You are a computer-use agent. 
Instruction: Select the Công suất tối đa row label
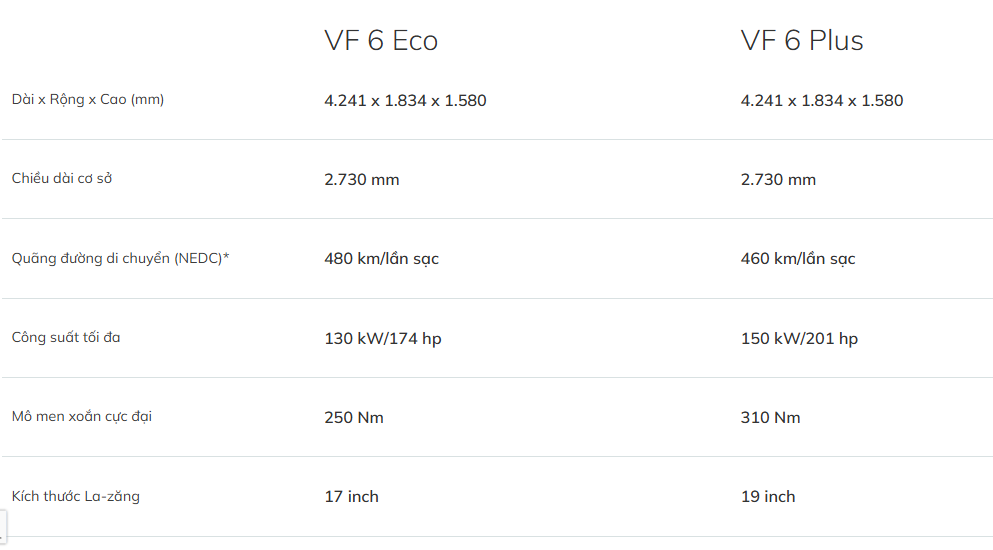[66, 338]
